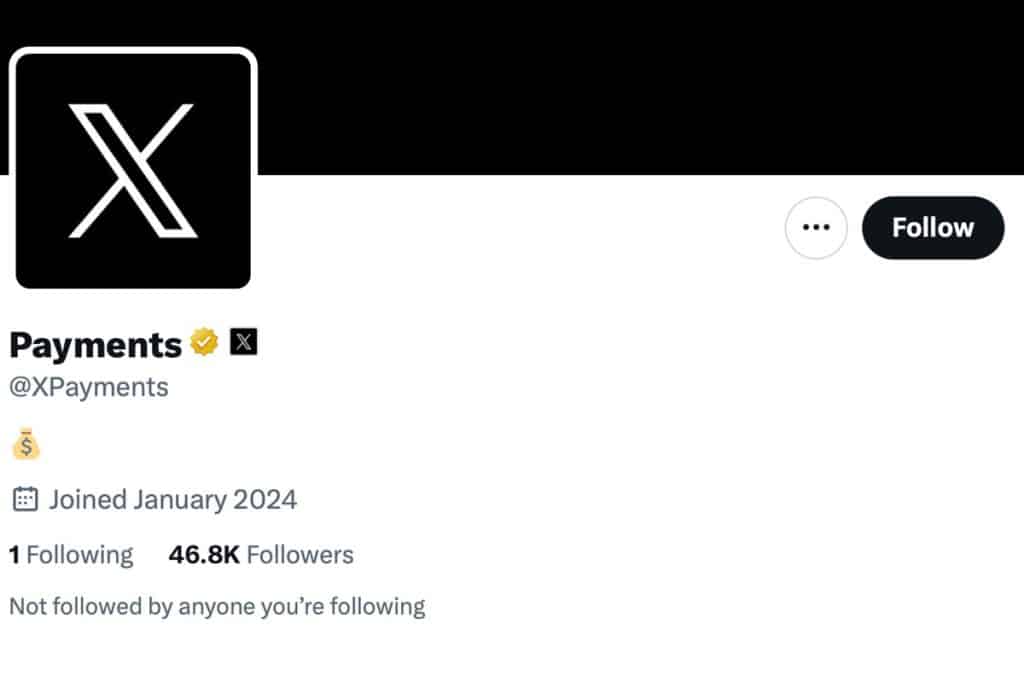Open the three-dot More options menu
This screenshot has width=1024, height=683.
[816, 228]
